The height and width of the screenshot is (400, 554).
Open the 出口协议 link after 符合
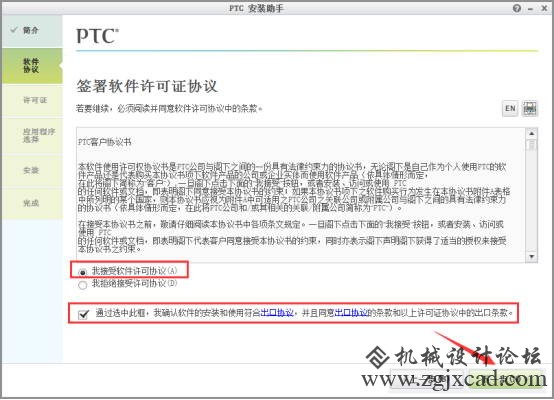point(277,313)
